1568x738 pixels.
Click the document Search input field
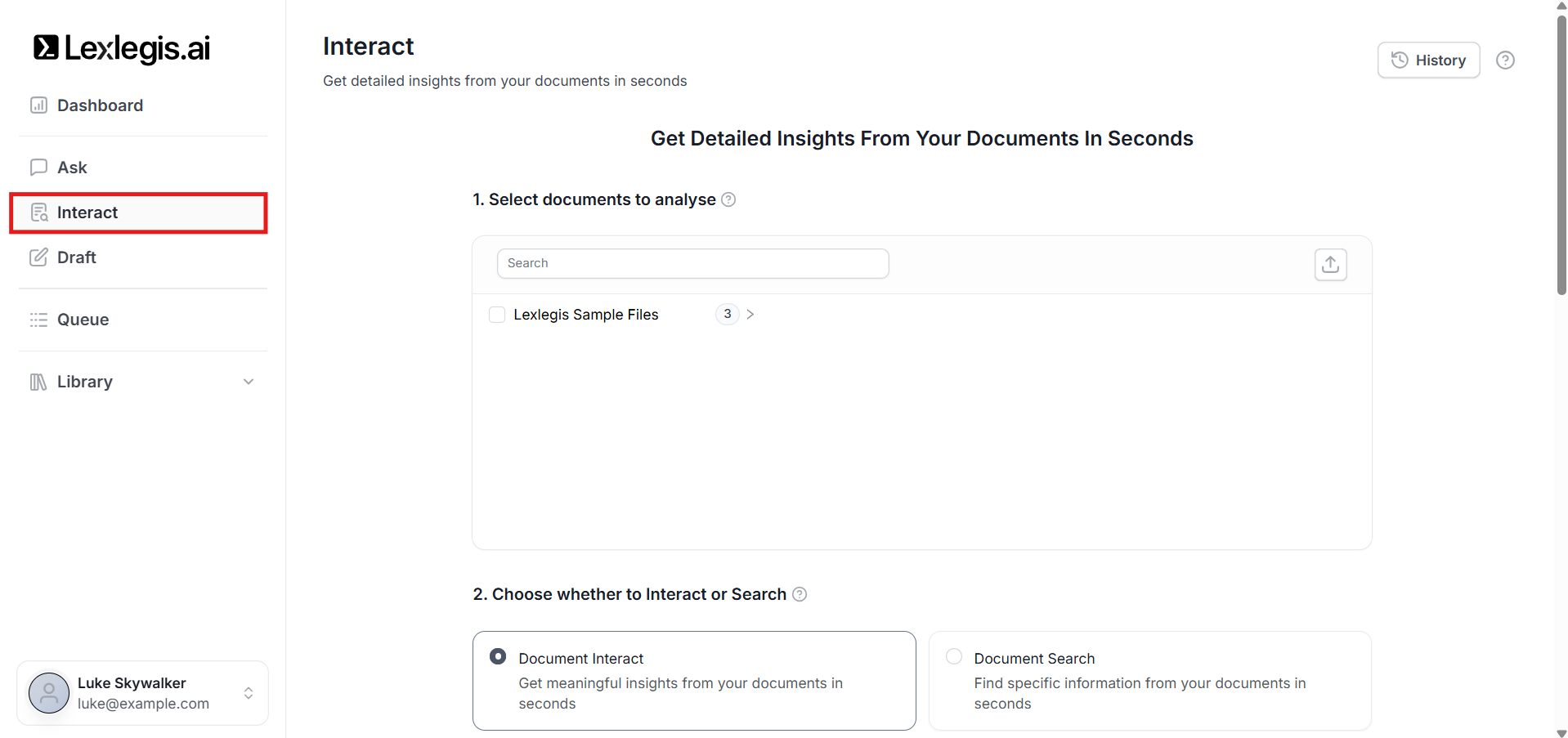point(692,263)
